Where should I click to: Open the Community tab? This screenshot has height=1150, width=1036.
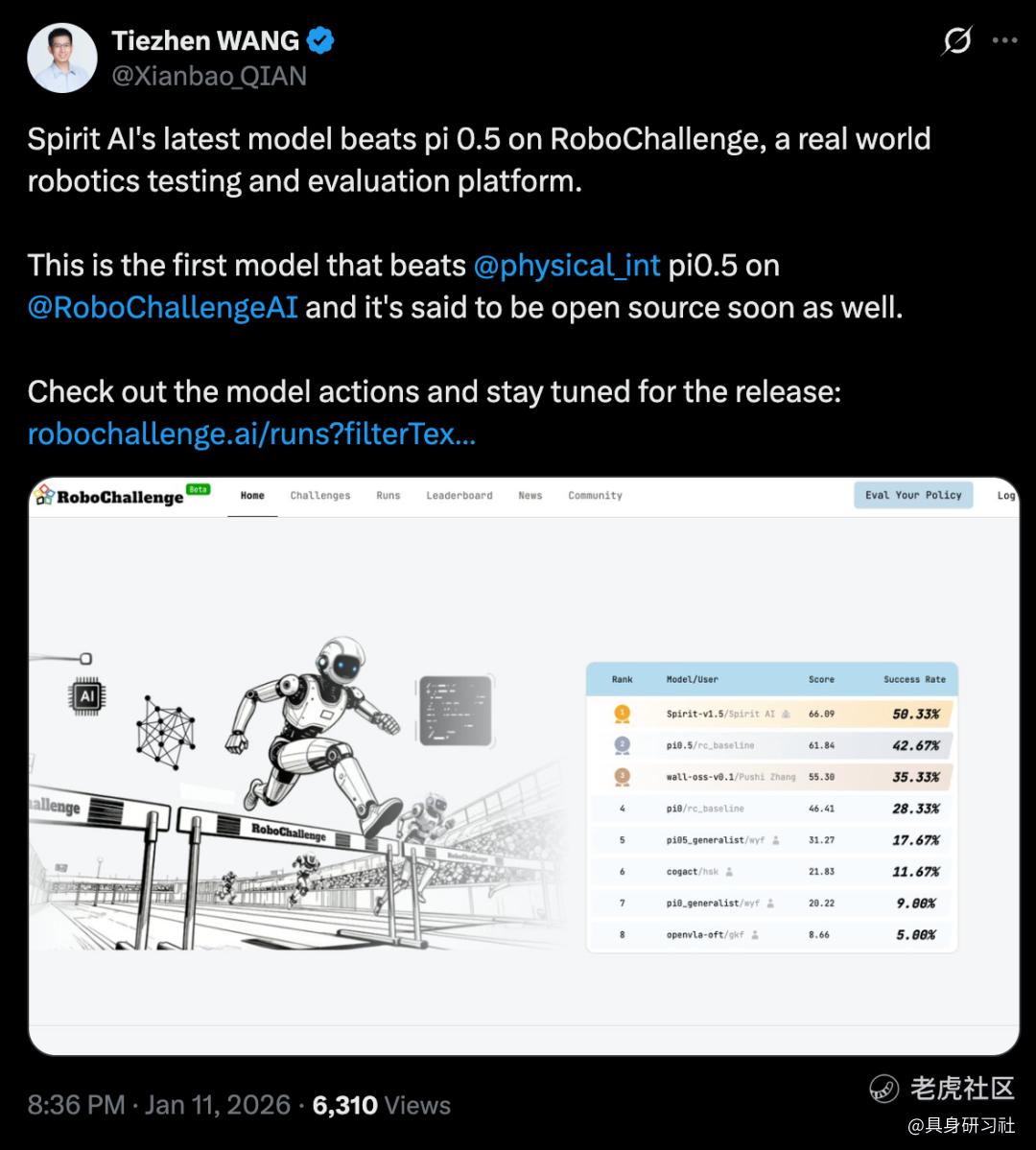pos(595,496)
